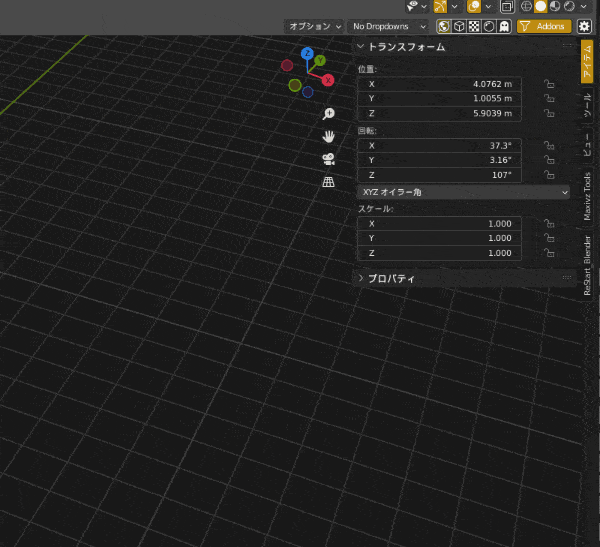This screenshot has height=547, width=600.
Task: Click the zoom magnifier viewport icon
Action: point(328,114)
